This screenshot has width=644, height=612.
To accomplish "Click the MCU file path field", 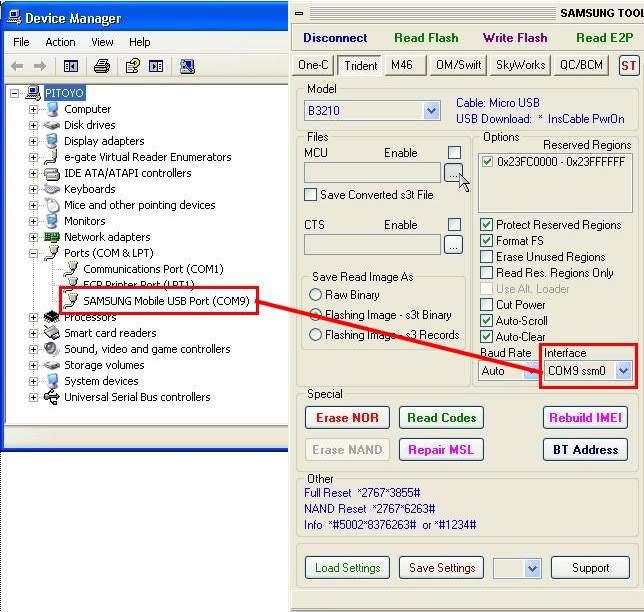I will 372,173.
